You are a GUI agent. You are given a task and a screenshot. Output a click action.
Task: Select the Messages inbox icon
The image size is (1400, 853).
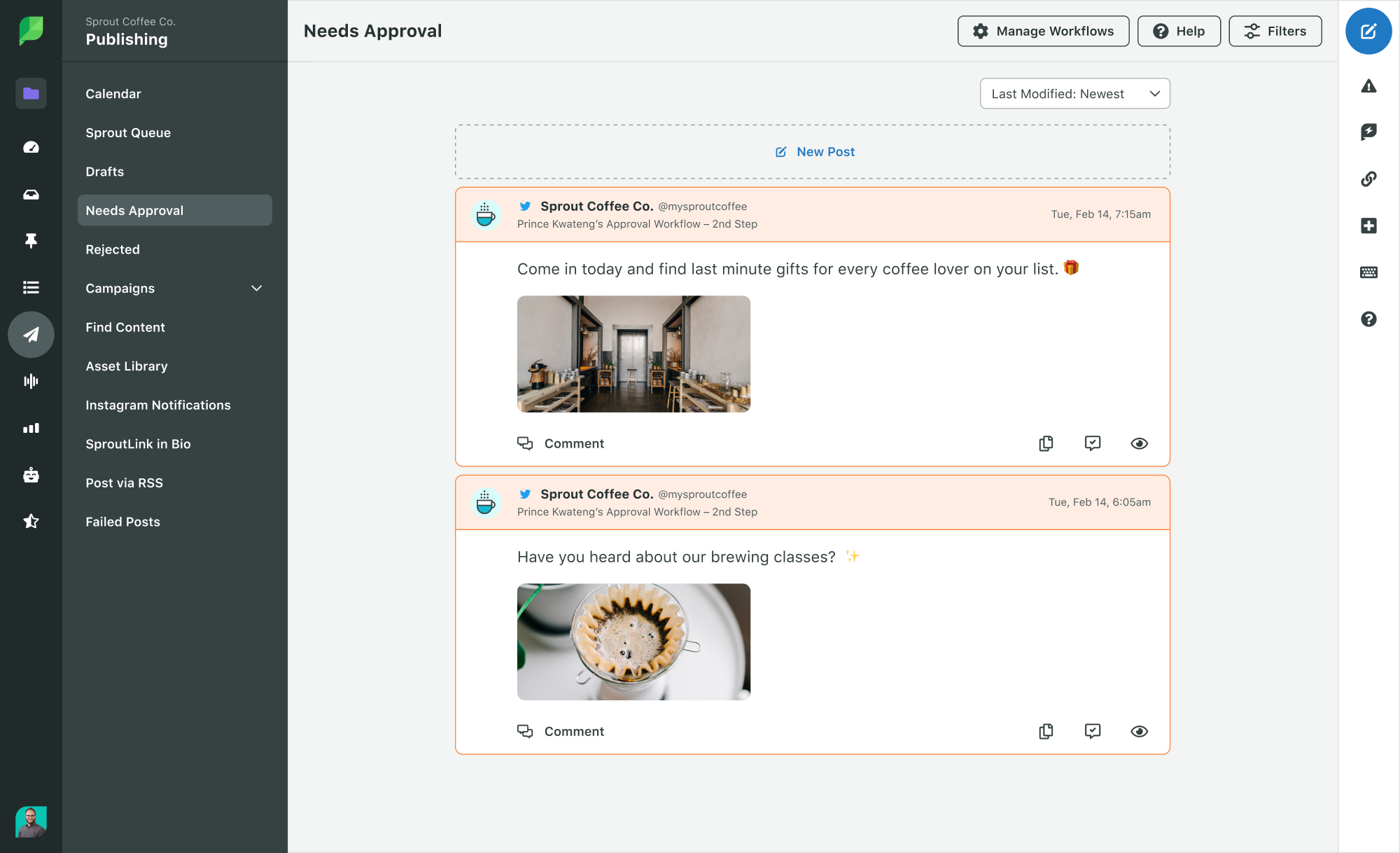pyautogui.click(x=31, y=193)
